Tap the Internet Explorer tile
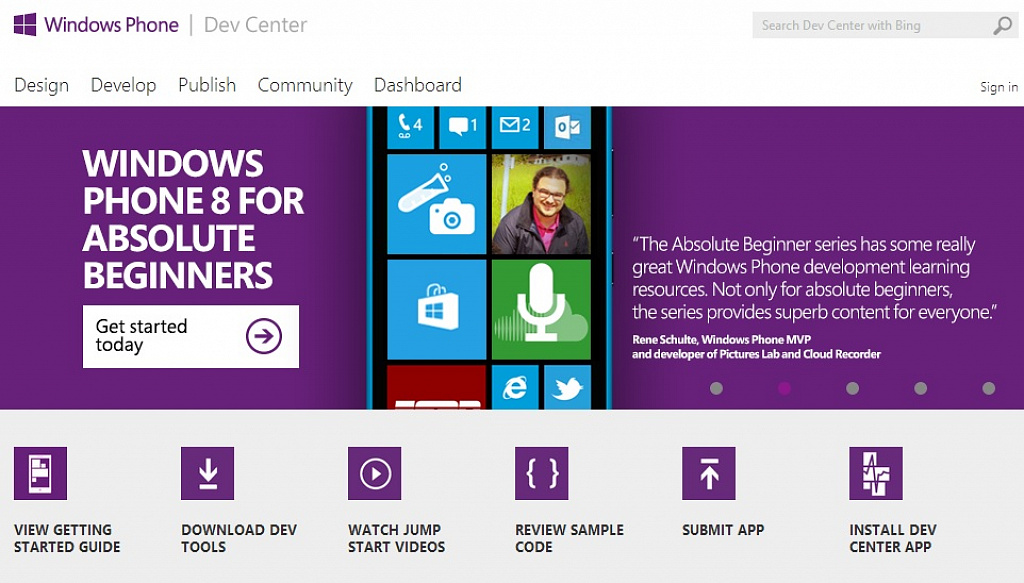 coord(515,387)
